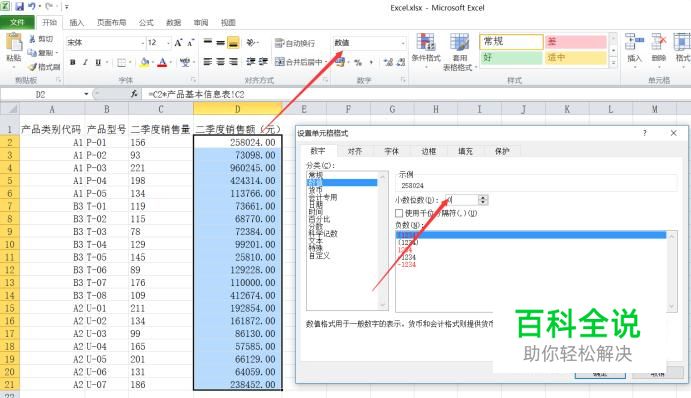The image size is (691, 398).
Task: Expand the Name Box dropdown arrow
Action: pyautogui.click(x=86, y=94)
